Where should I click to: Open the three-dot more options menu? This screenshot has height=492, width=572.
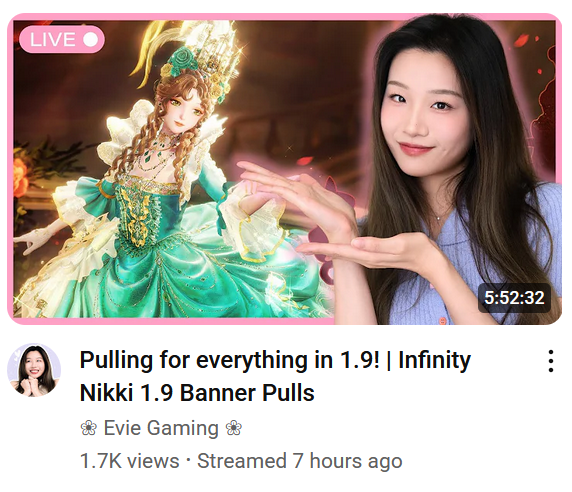551,361
